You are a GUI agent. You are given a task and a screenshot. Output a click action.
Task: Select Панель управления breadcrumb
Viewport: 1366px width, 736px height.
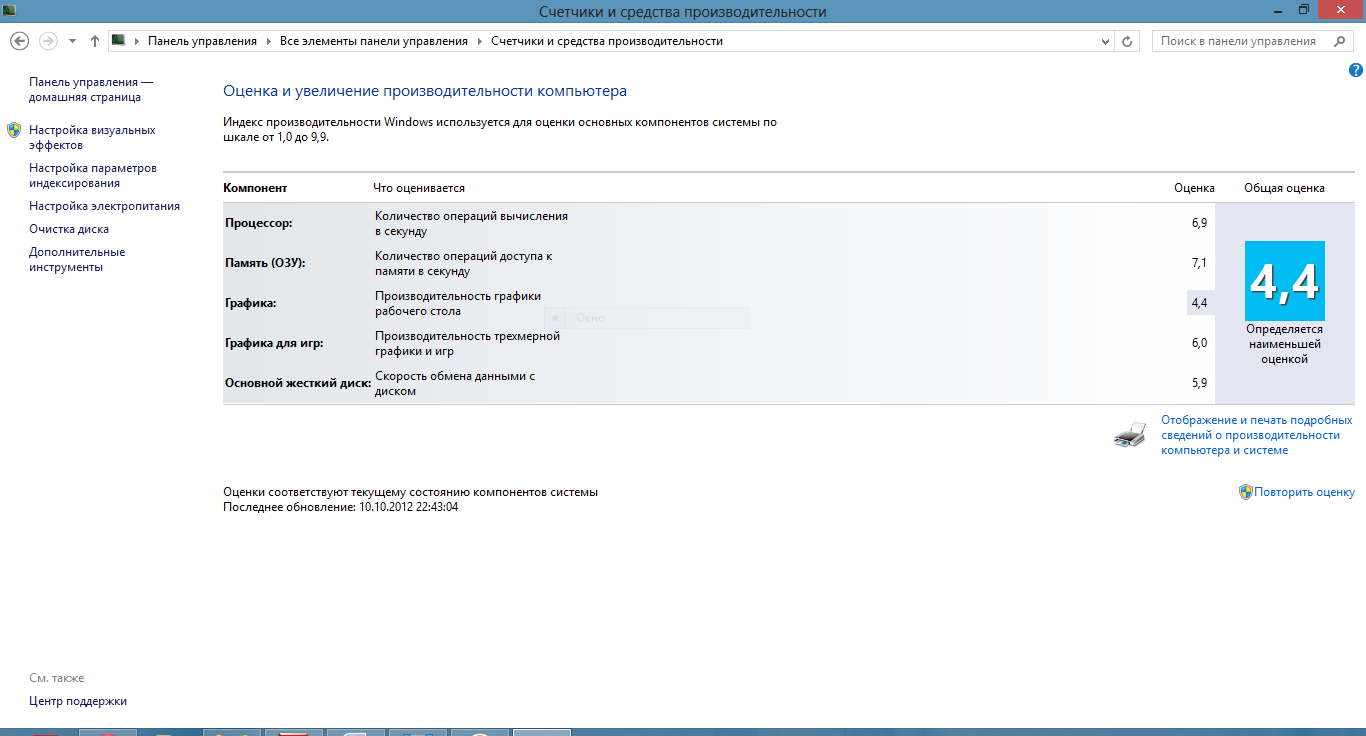(x=202, y=42)
